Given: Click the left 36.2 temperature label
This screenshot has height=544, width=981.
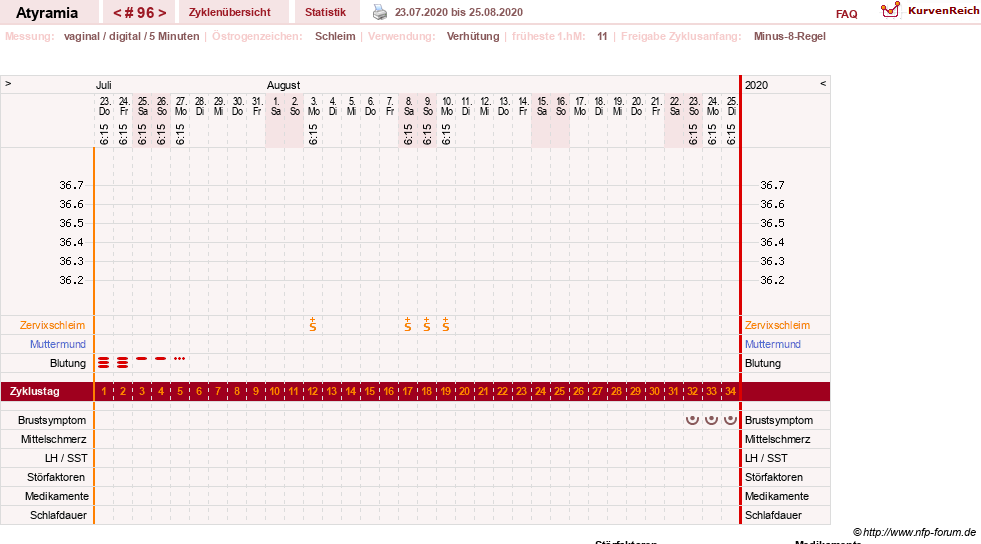Looking at the screenshot, I should [71, 280].
